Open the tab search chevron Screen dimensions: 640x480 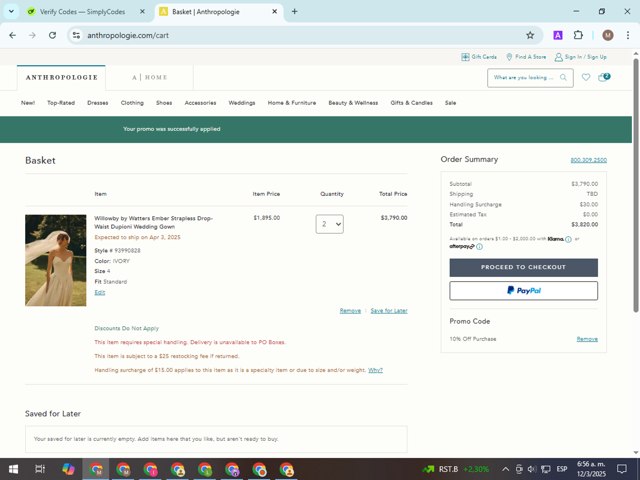coord(11,11)
